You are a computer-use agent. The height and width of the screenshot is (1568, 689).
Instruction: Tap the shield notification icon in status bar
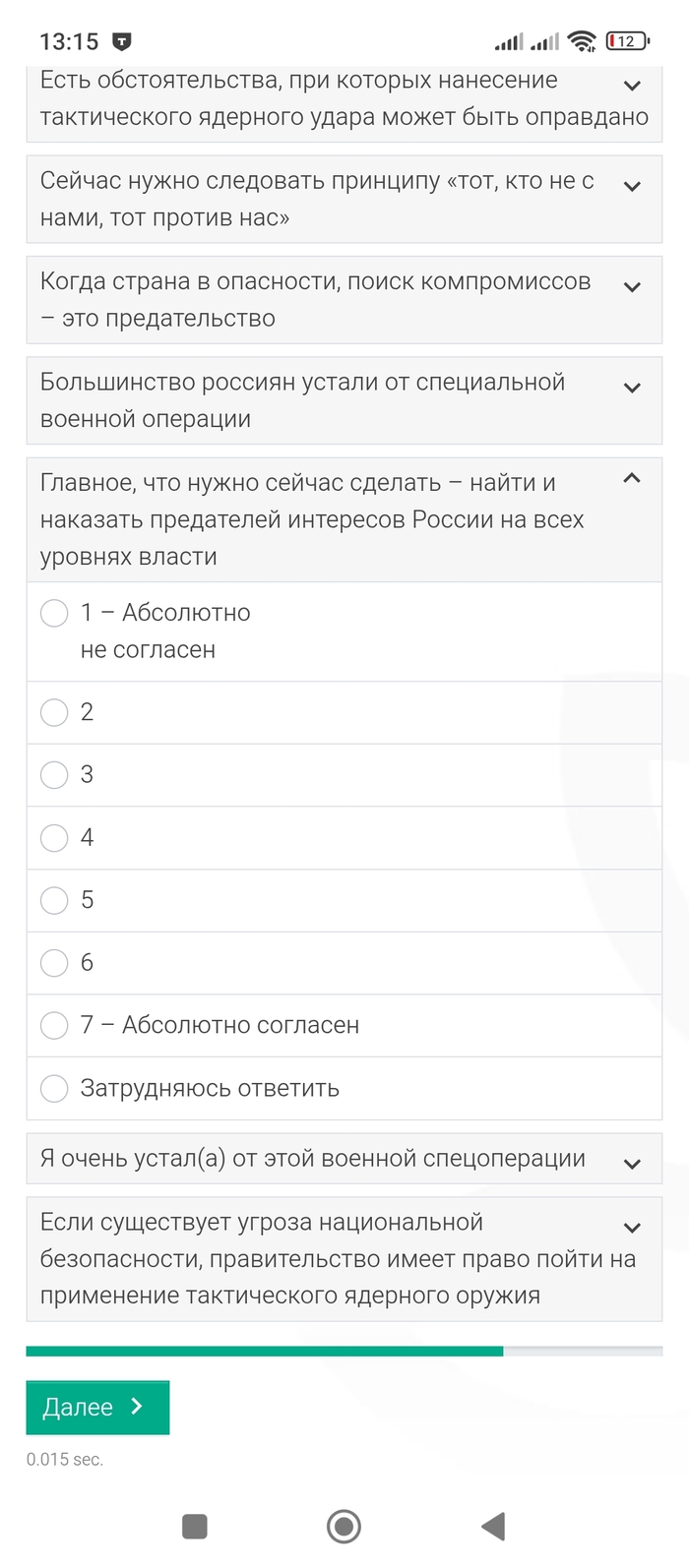tap(122, 41)
